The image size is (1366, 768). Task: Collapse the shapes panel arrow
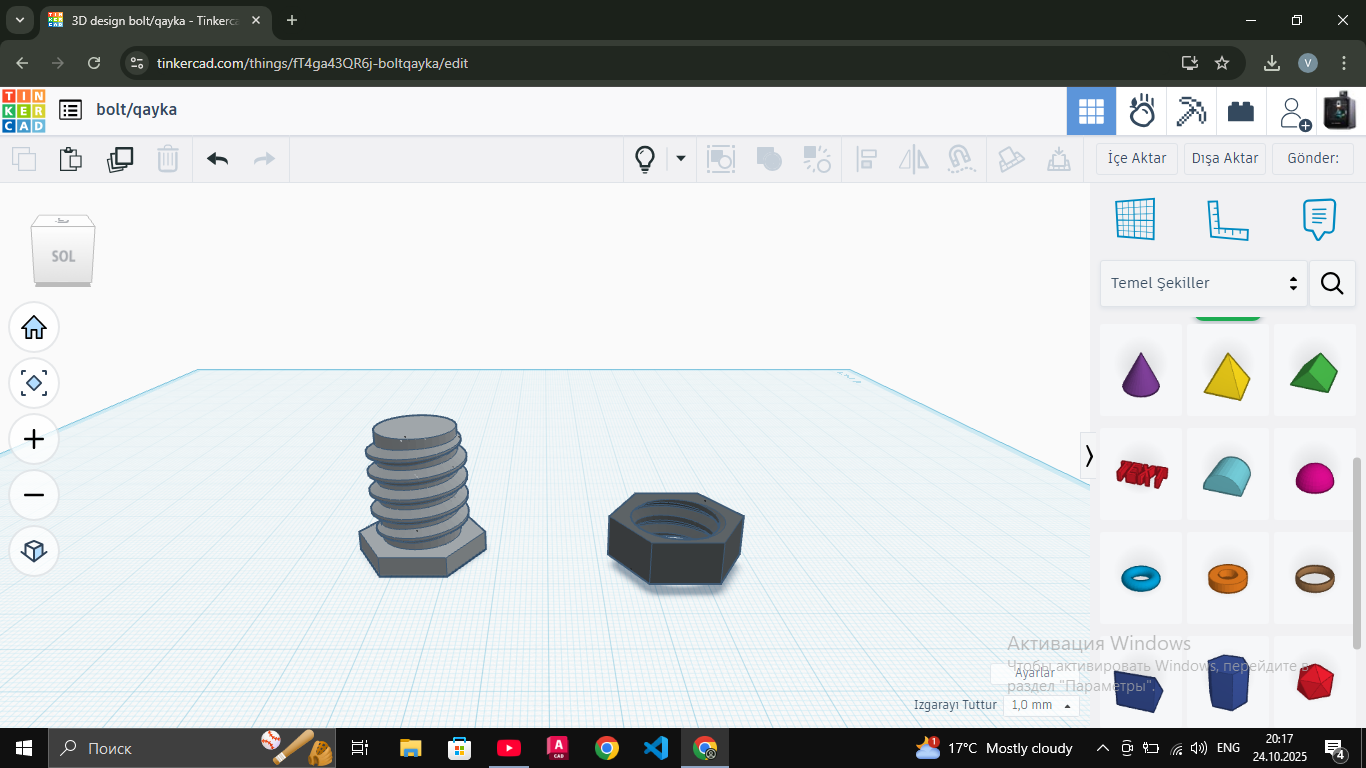coord(1089,455)
